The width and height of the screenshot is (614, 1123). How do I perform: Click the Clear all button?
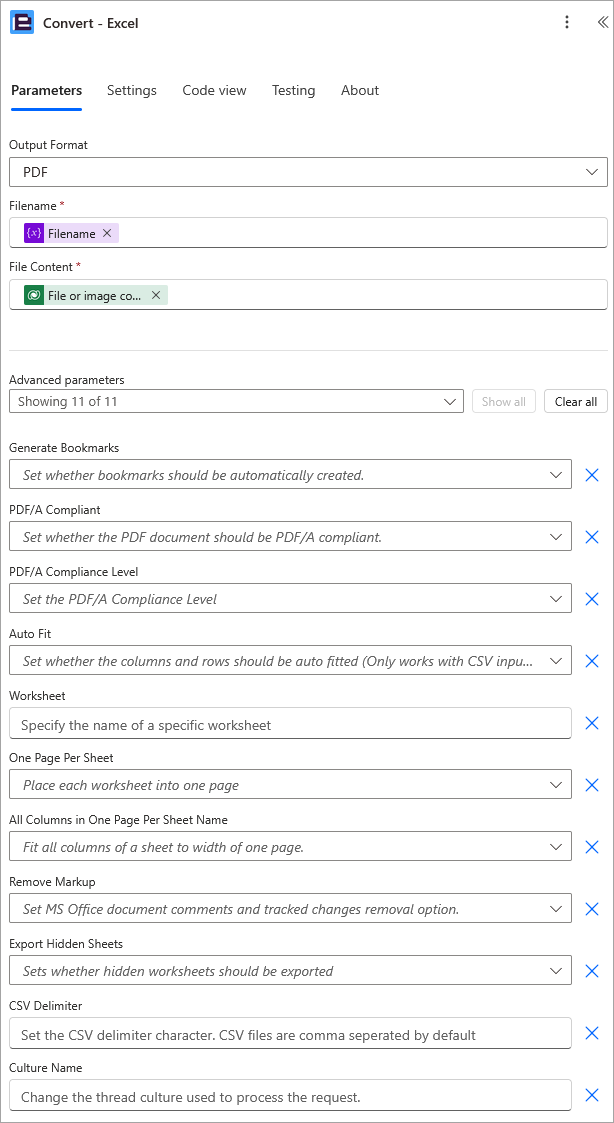(x=575, y=401)
